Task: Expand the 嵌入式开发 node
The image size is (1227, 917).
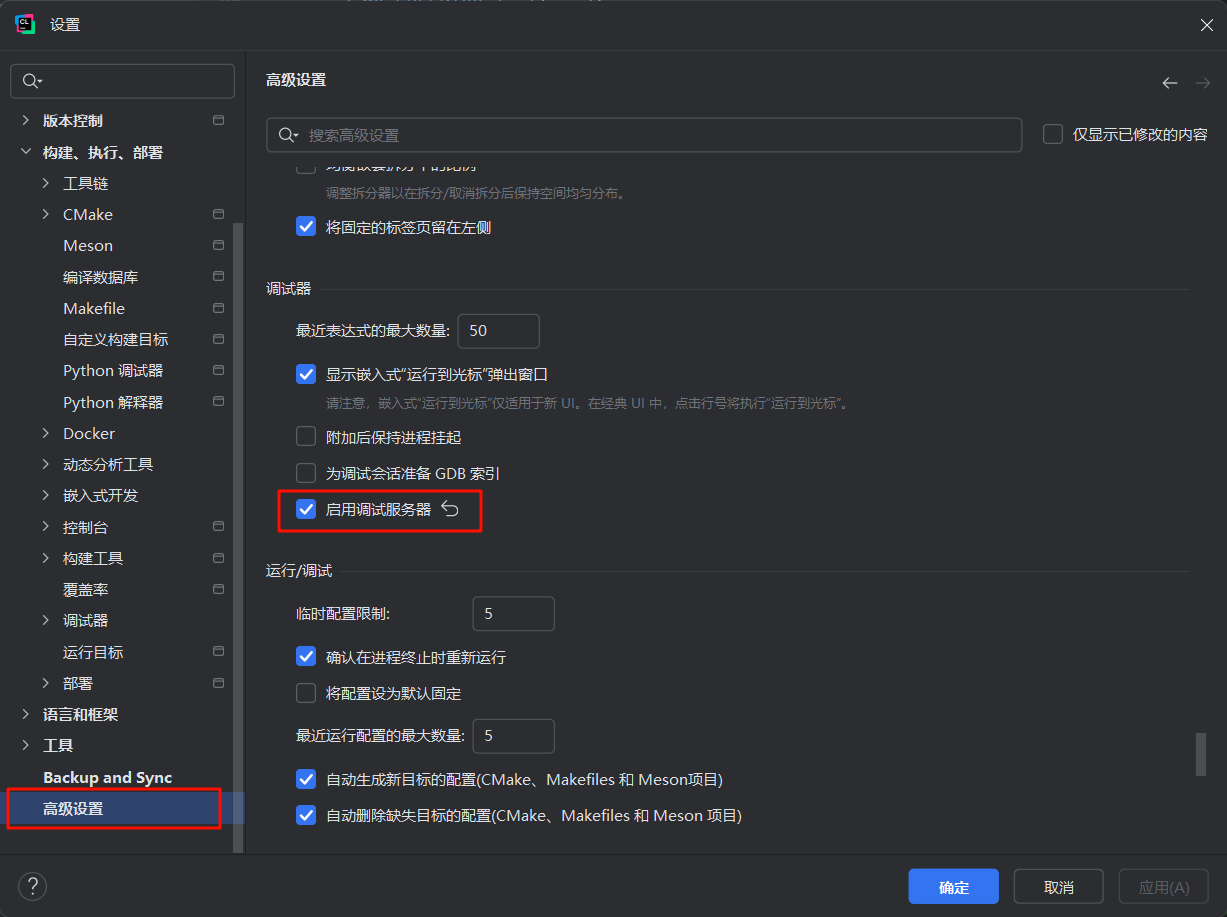Action: [46, 495]
